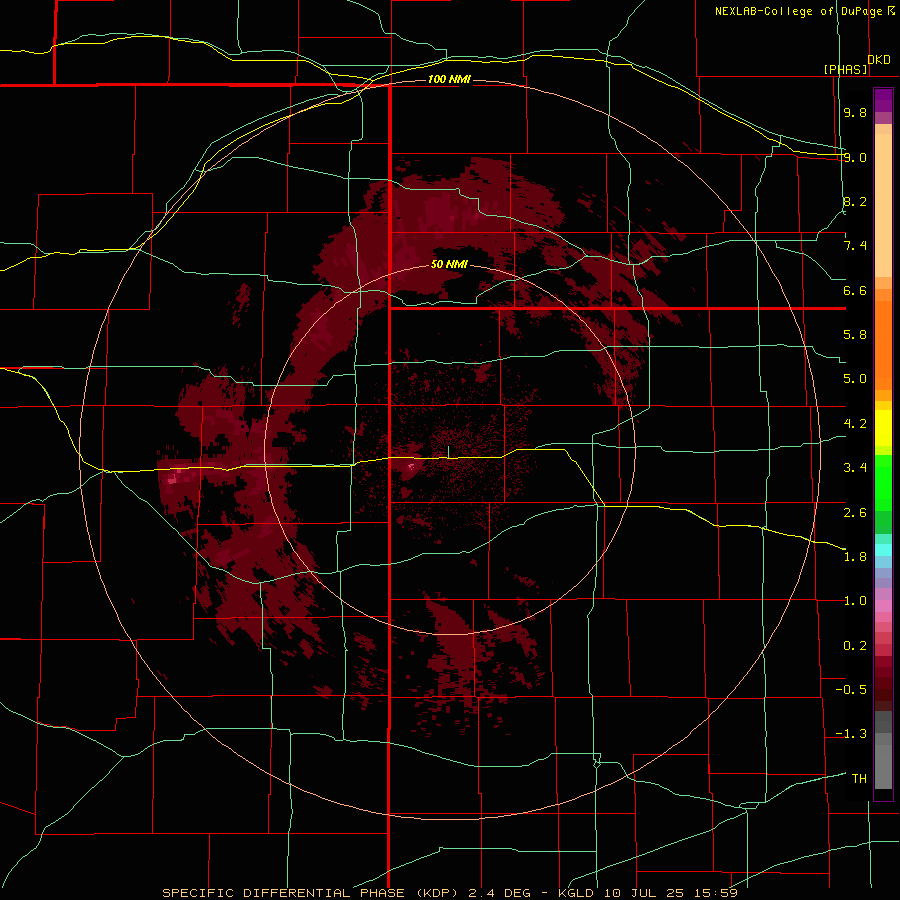Click the 1.8 value on the color scale

[855, 557]
